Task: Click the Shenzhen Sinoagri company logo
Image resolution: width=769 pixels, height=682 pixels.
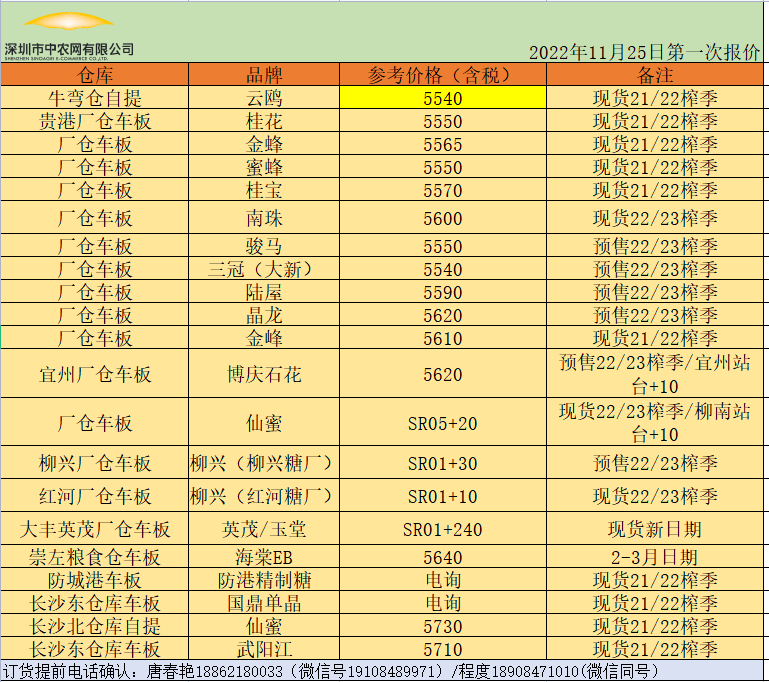Action: [x=68, y=34]
